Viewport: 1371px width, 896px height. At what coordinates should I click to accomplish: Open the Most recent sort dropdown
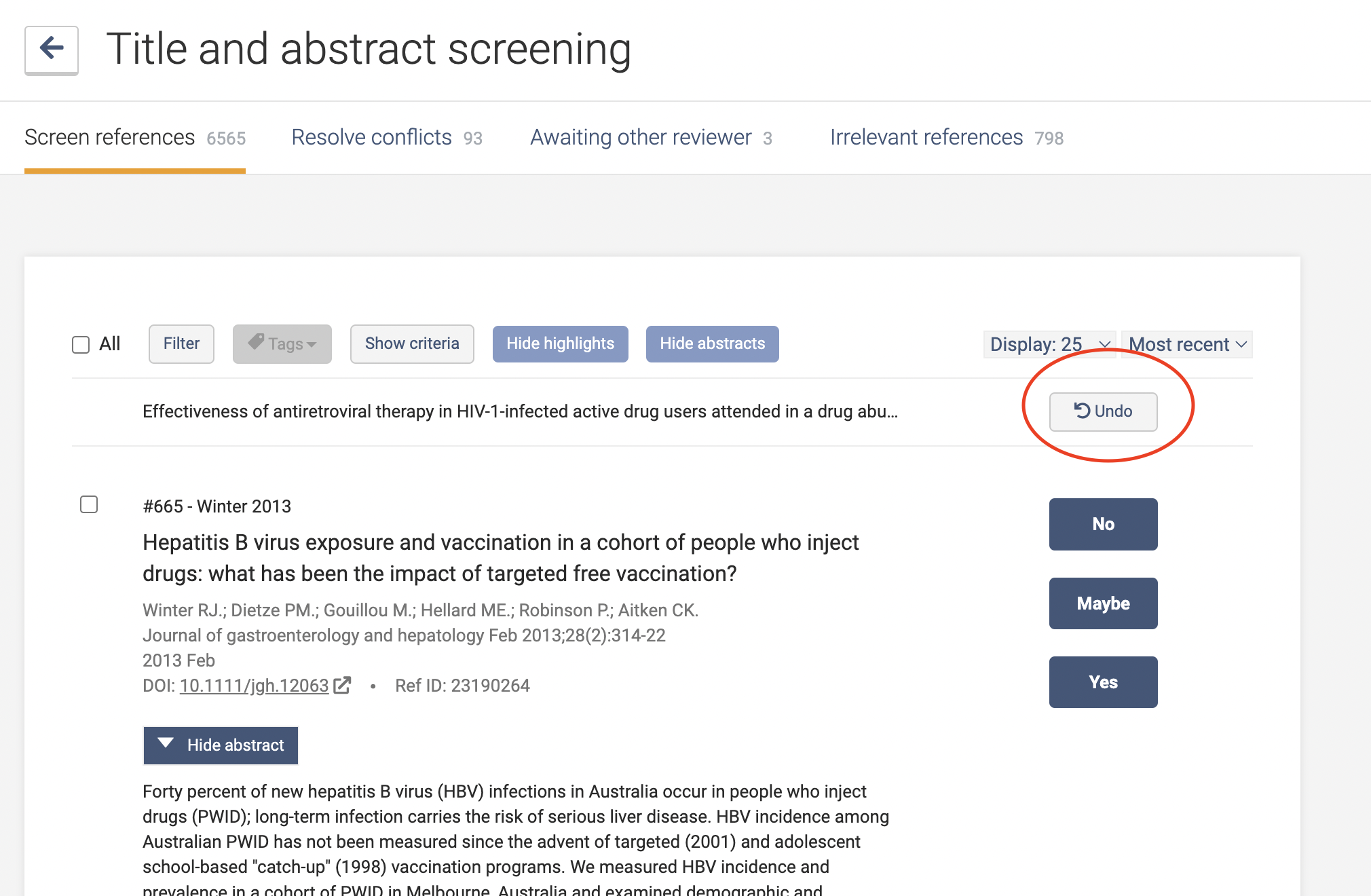[x=1186, y=344]
